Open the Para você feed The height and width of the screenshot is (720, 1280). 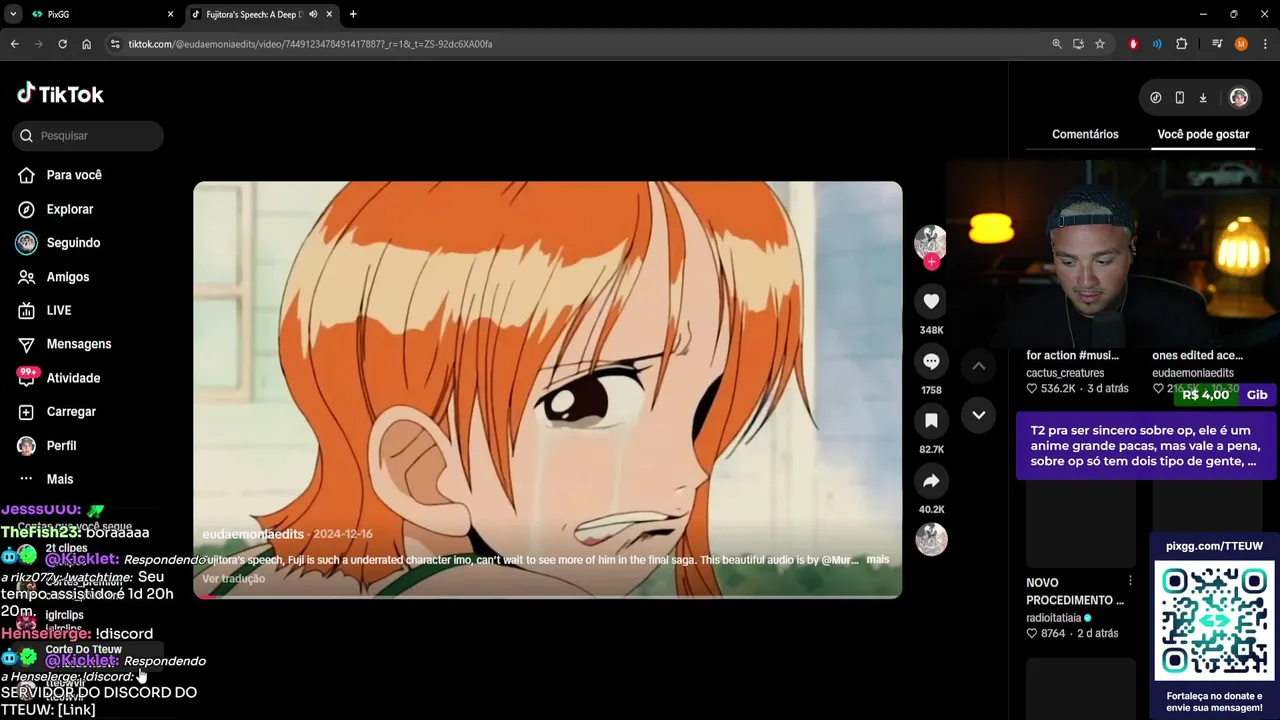click(74, 175)
